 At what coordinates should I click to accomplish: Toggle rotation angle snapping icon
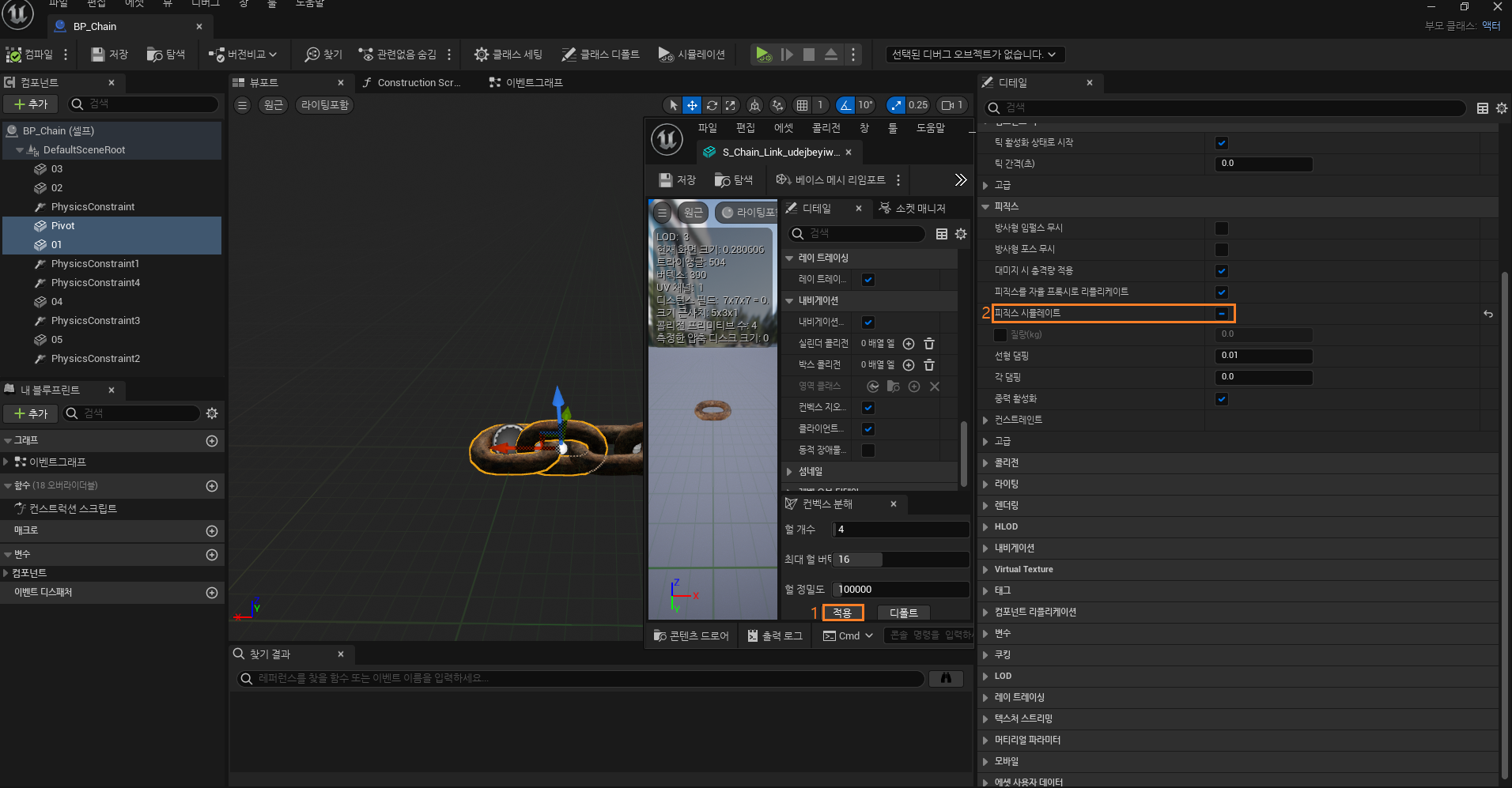[845, 105]
